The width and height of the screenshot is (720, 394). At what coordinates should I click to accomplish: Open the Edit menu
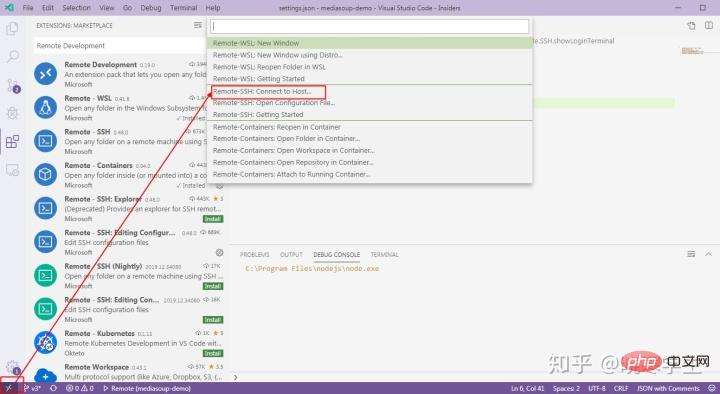click(x=48, y=8)
